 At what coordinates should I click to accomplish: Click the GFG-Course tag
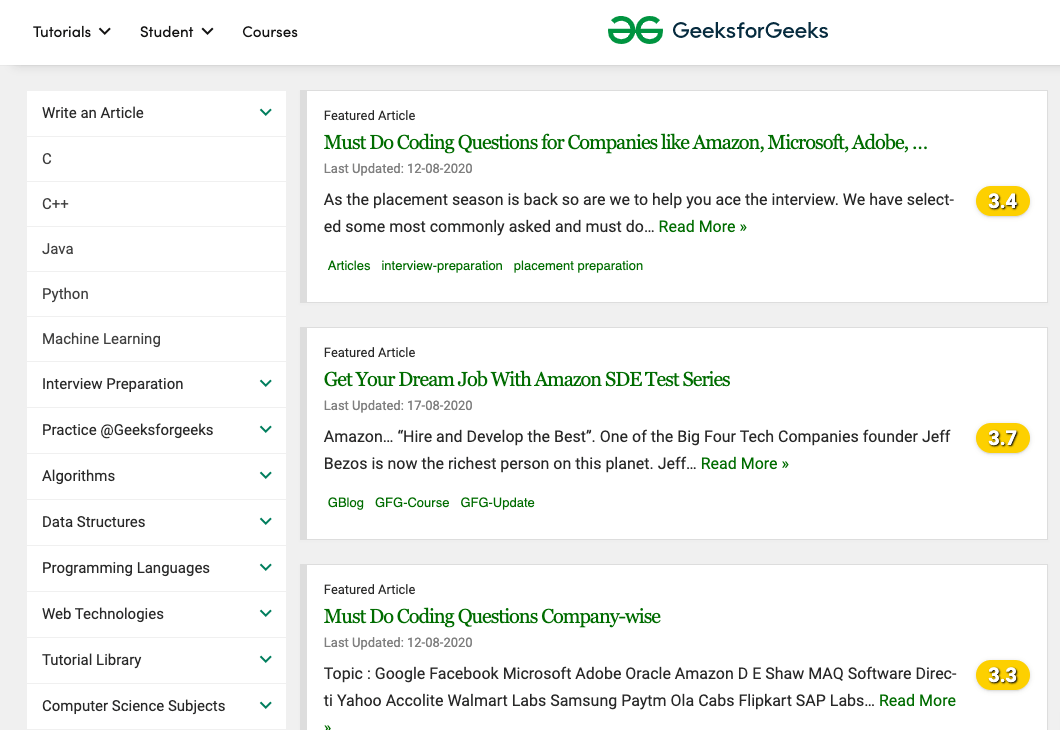412,503
